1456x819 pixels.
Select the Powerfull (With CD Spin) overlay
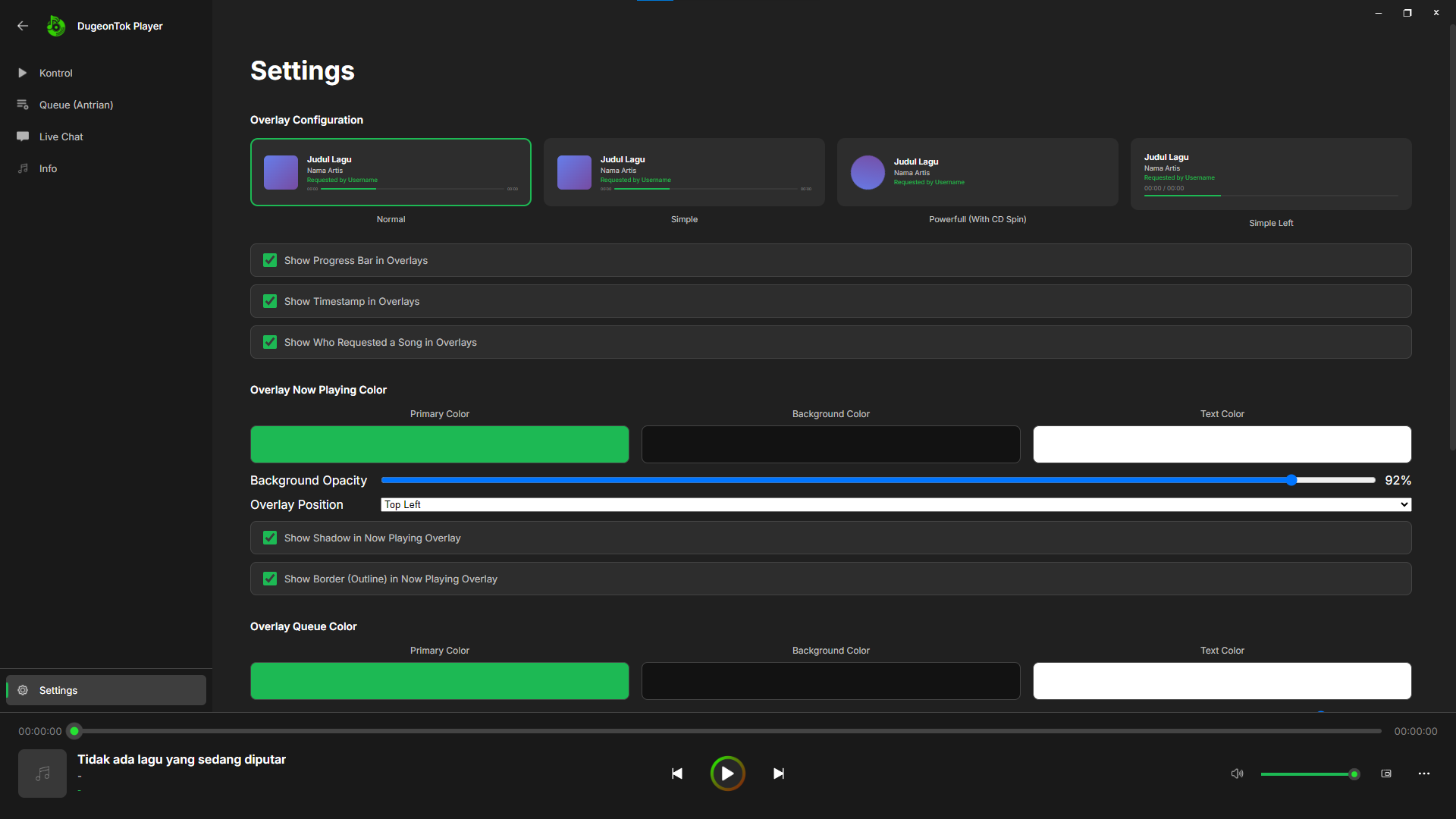click(x=977, y=172)
